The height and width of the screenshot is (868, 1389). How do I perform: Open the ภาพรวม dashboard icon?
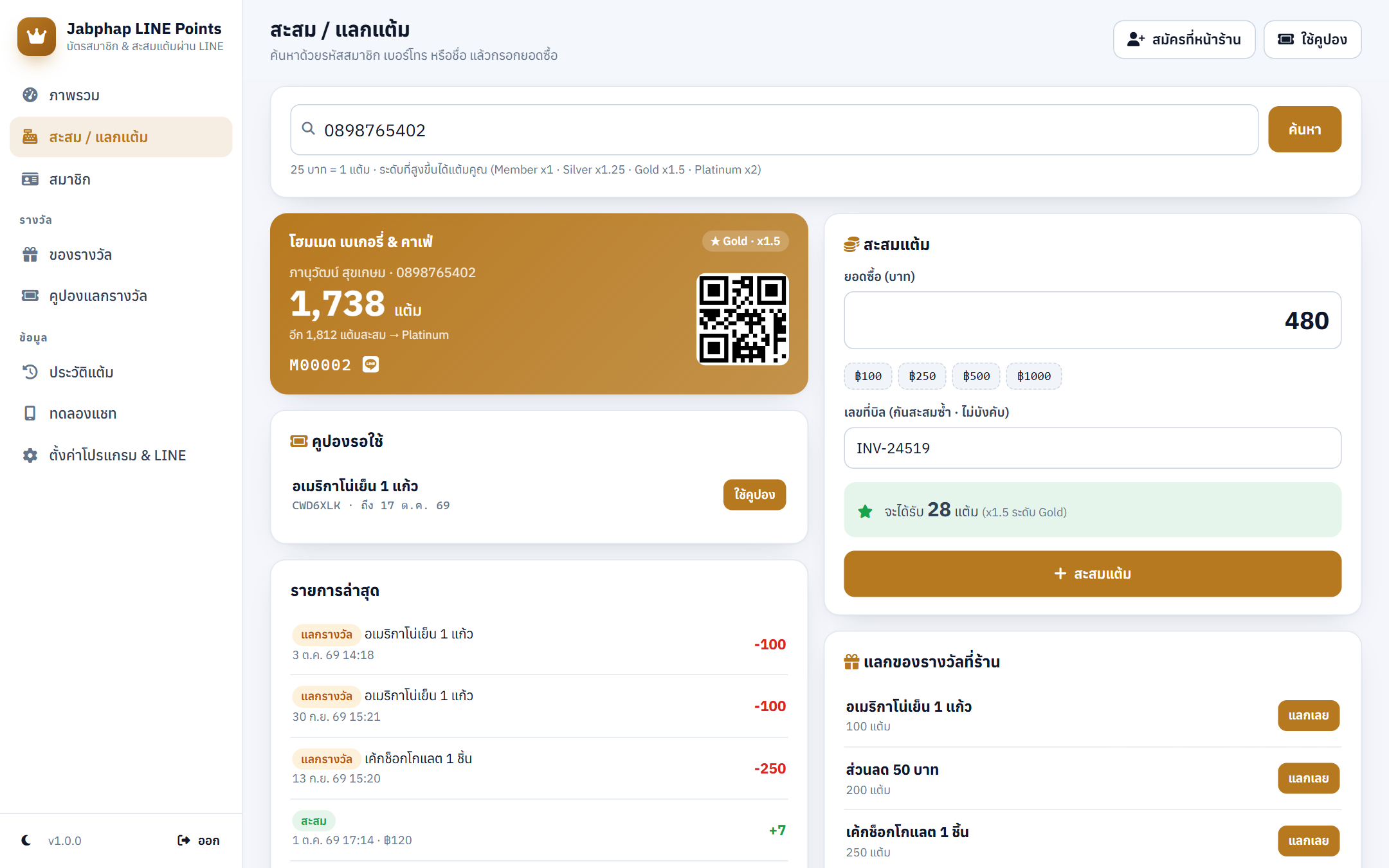(x=30, y=95)
